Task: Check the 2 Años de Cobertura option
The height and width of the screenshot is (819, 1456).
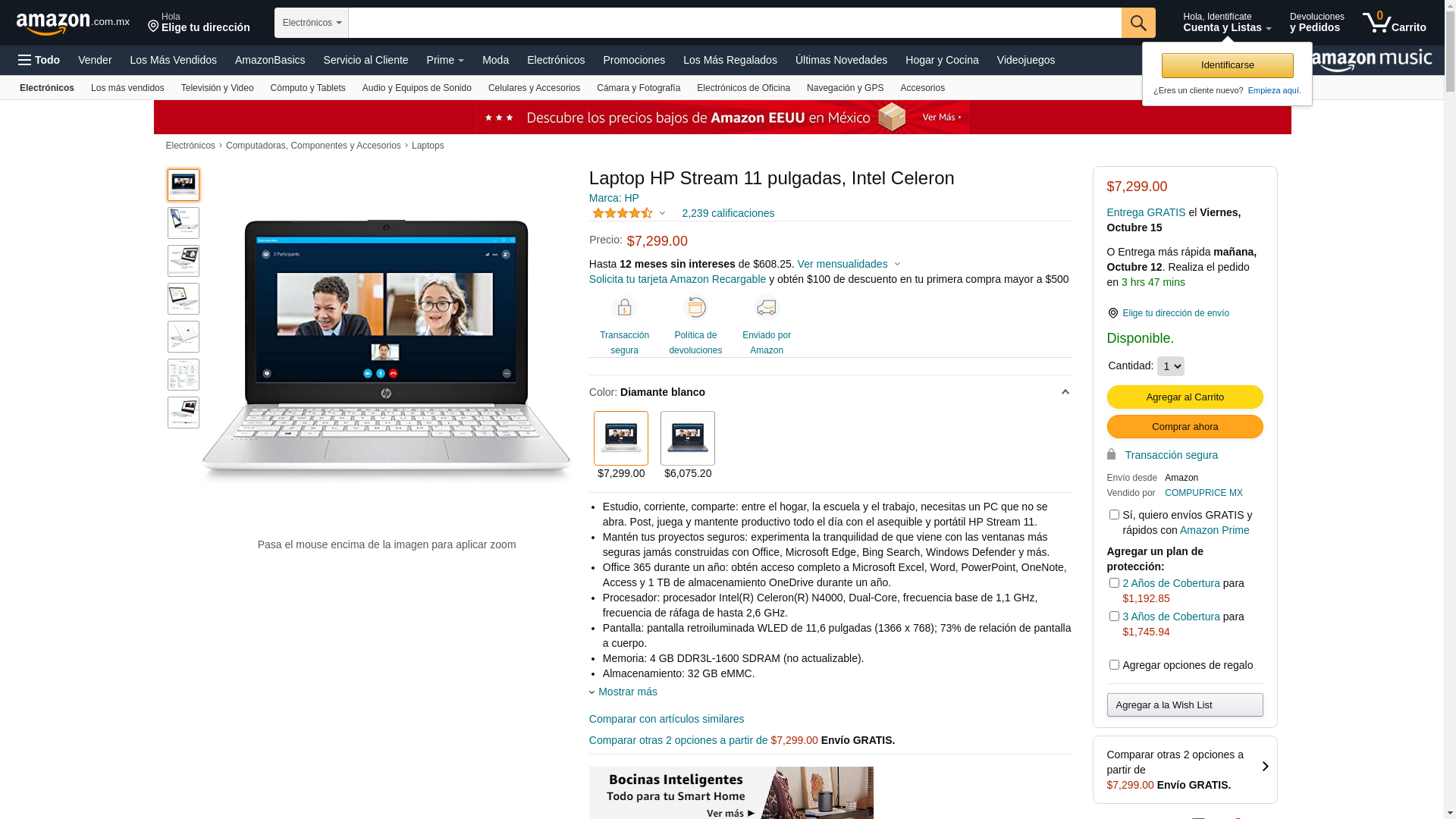Action: 1114,583
